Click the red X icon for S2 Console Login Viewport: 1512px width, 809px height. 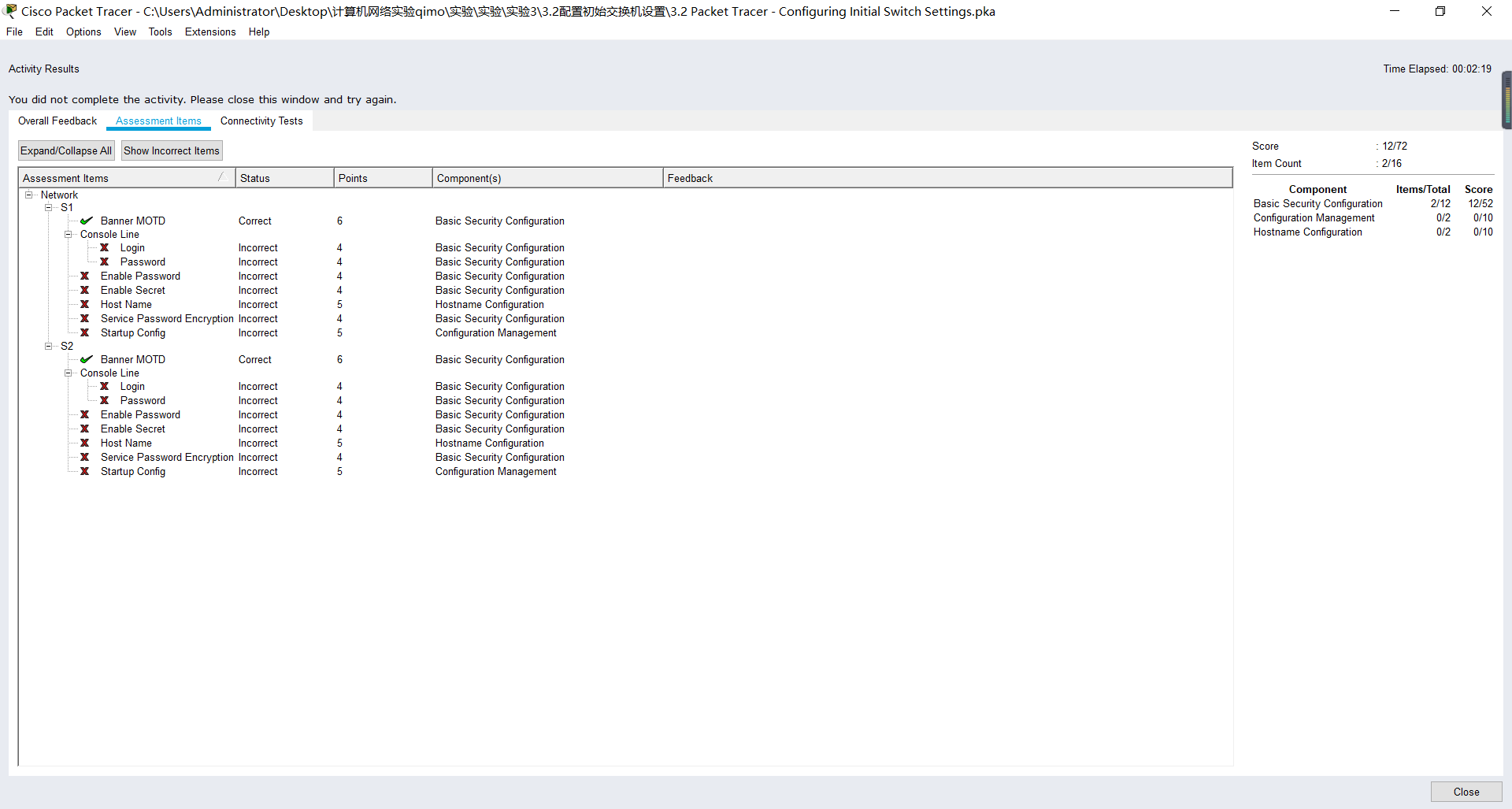(104, 386)
